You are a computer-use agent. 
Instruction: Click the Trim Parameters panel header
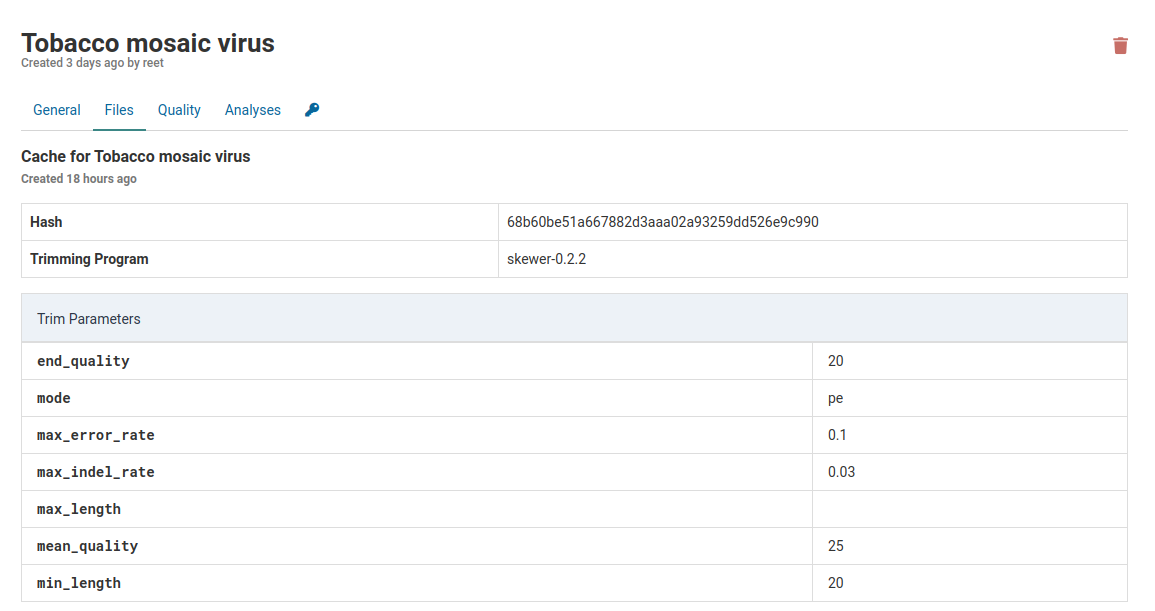pos(574,319)
